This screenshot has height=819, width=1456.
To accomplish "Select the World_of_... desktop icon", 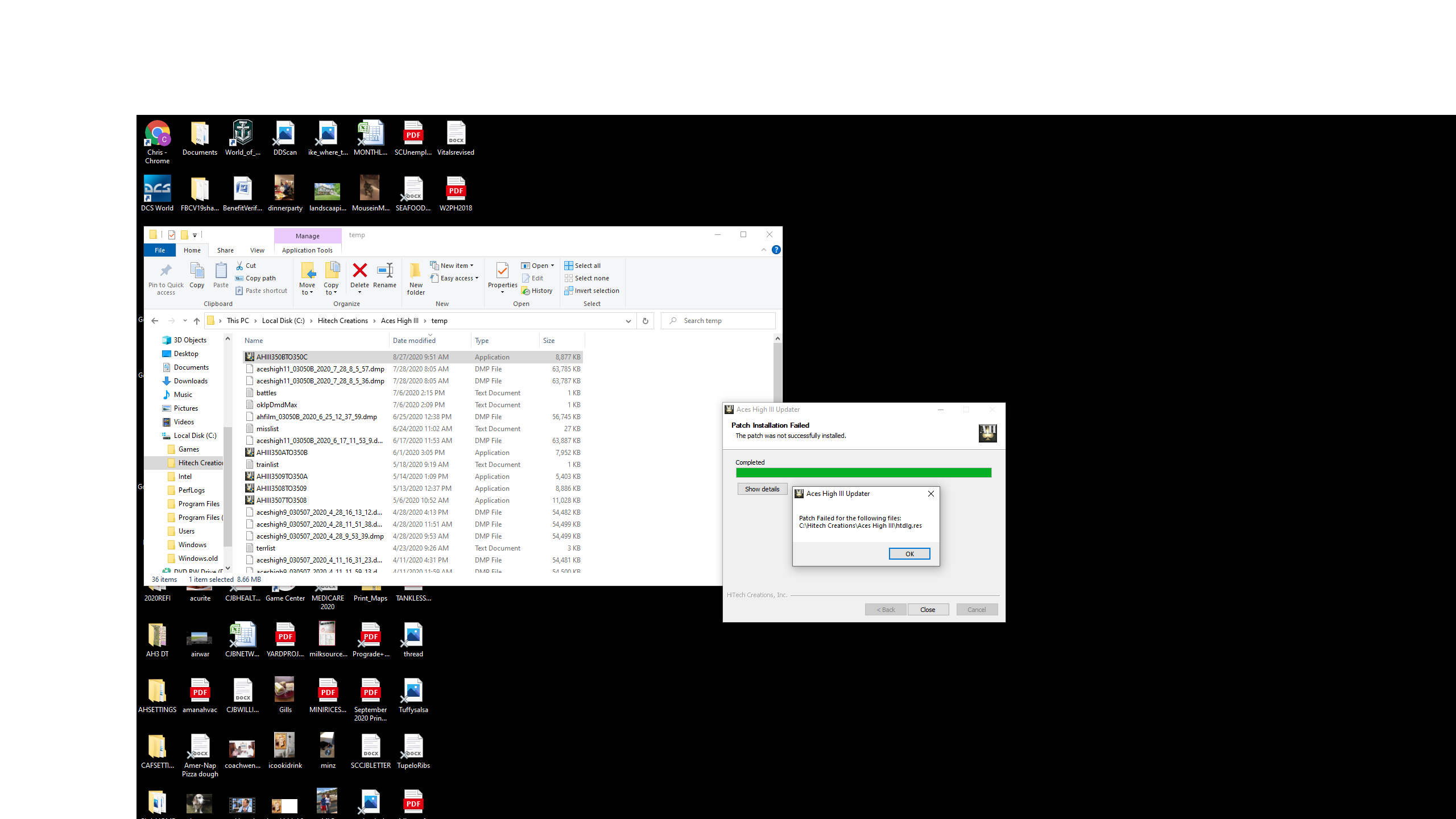I will point(243,138).
